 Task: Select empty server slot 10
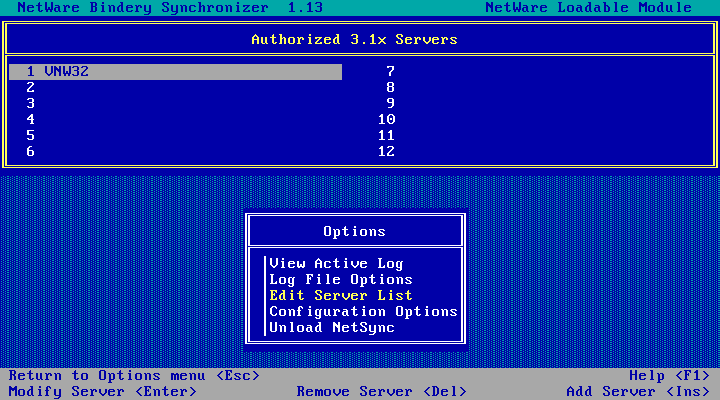click(x=535, y=120)
